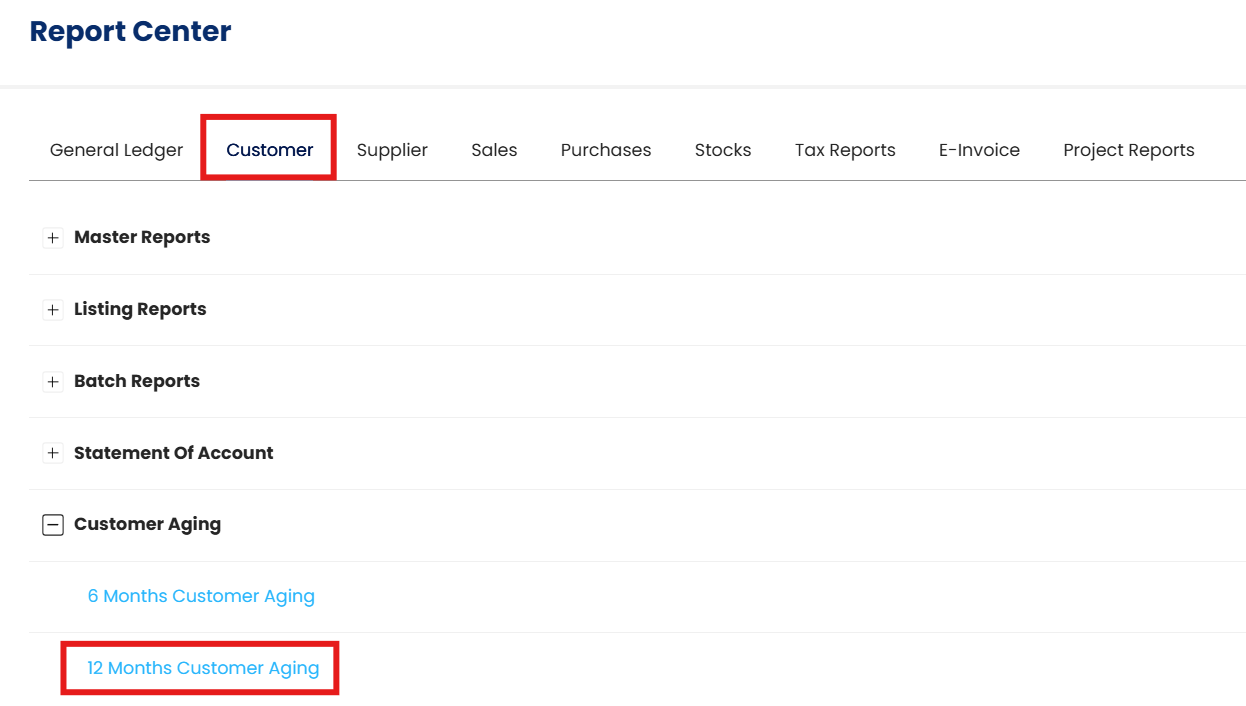This screenshot has height=706, width=1246.
Task: Go to the Sales tab
Action: pyautogui.click(x=494, y=150)
